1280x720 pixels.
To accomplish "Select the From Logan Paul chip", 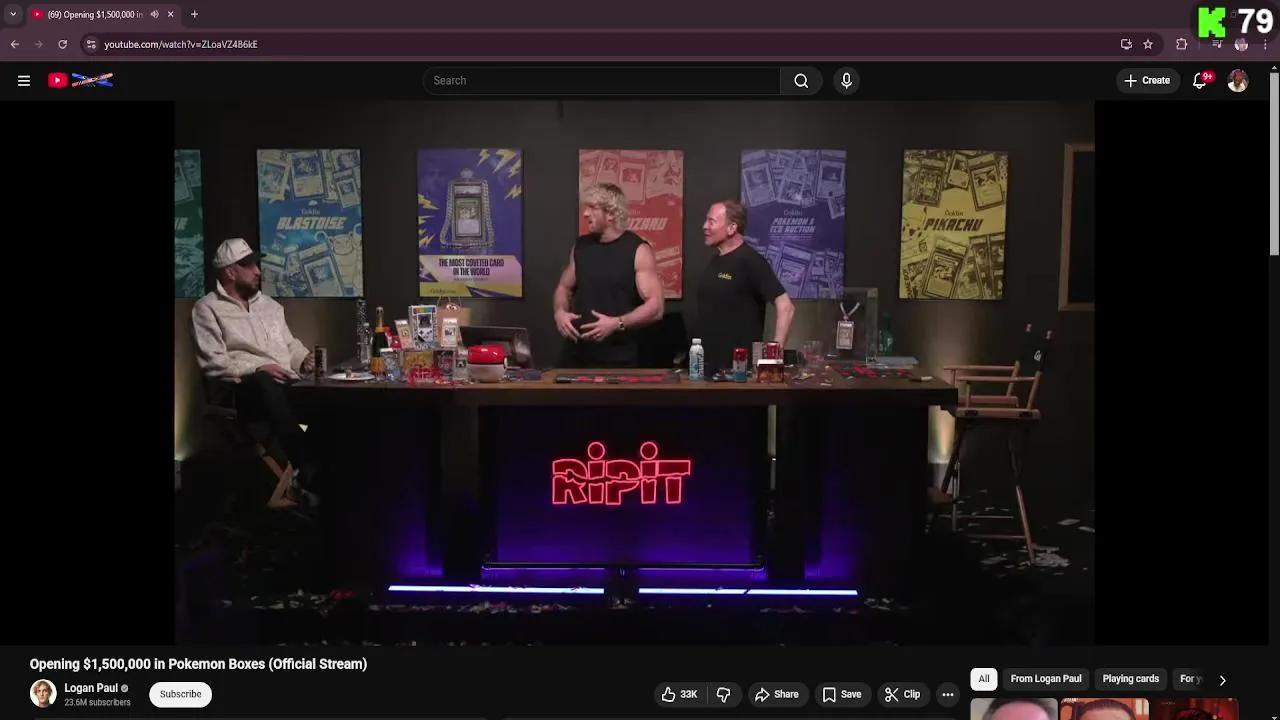I will coord(1046,679).
